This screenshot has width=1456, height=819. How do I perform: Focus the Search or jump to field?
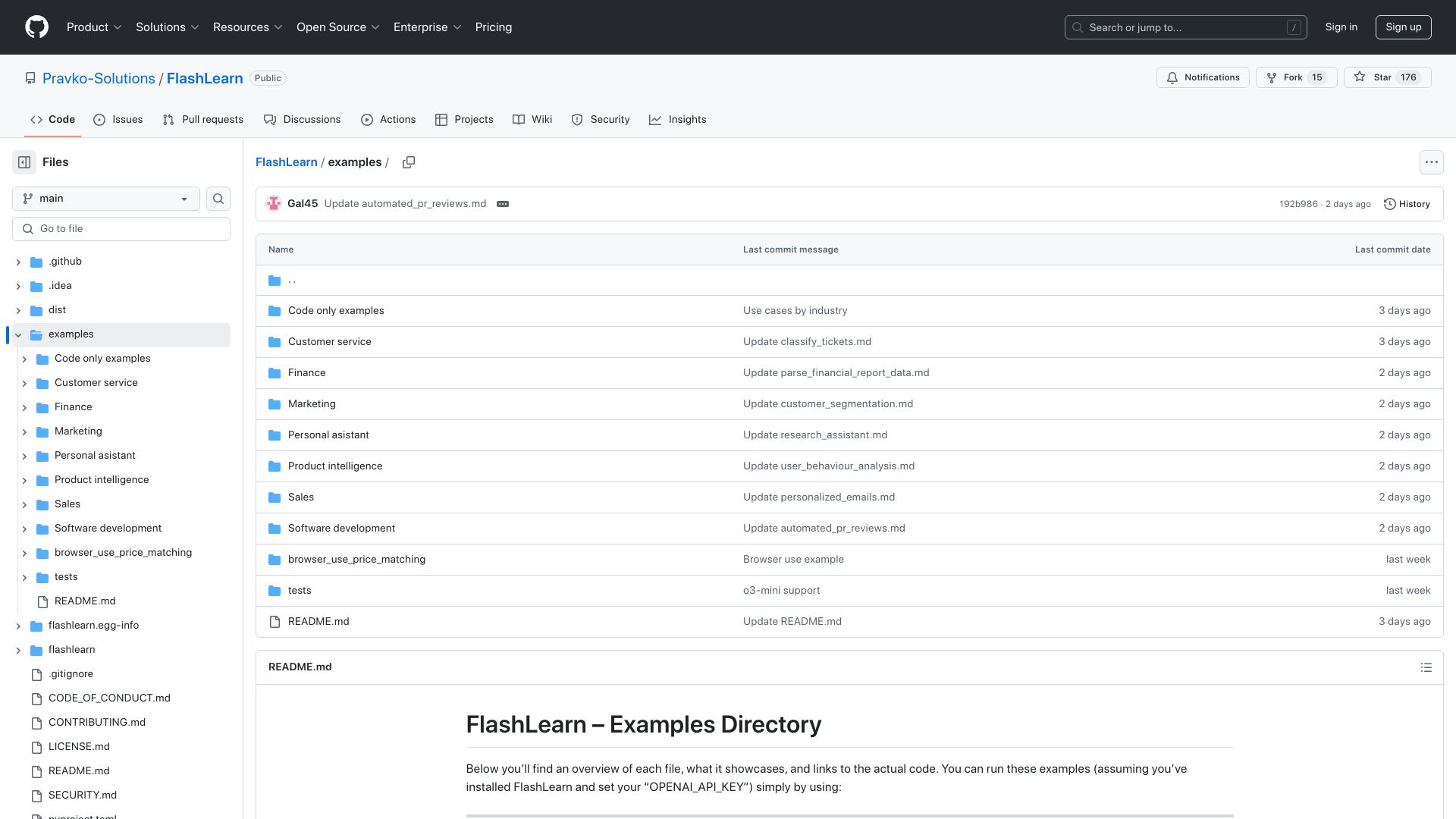point(1186,27)
